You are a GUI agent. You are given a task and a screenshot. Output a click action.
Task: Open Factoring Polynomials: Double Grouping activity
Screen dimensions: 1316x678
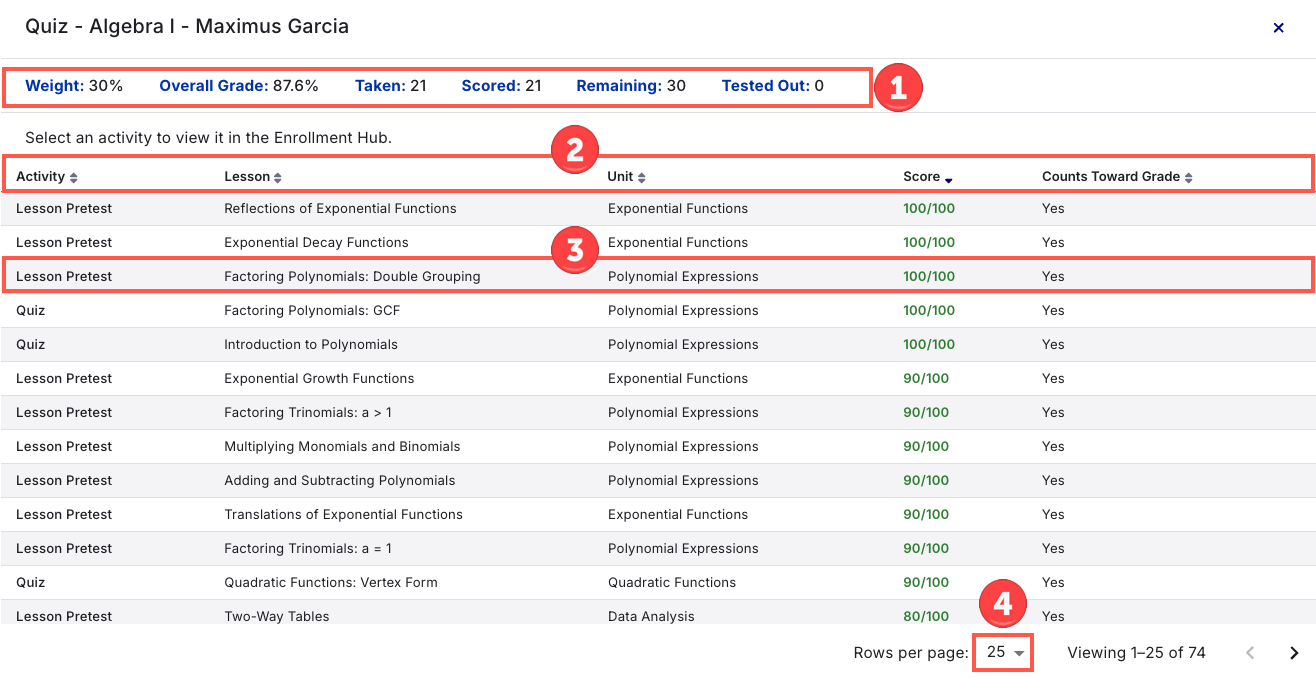coord(658,277)
